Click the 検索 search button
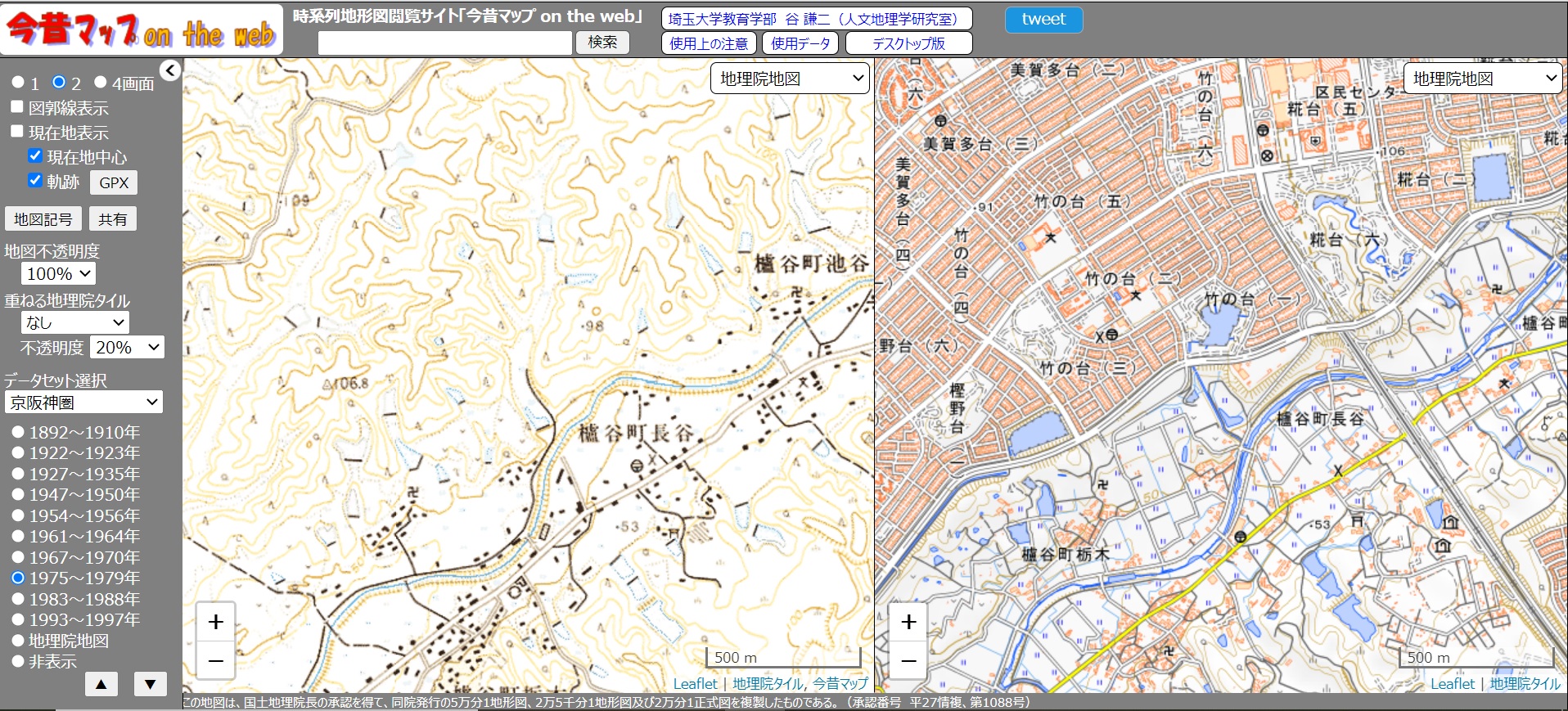The image size is (1568, 711). 602,43
